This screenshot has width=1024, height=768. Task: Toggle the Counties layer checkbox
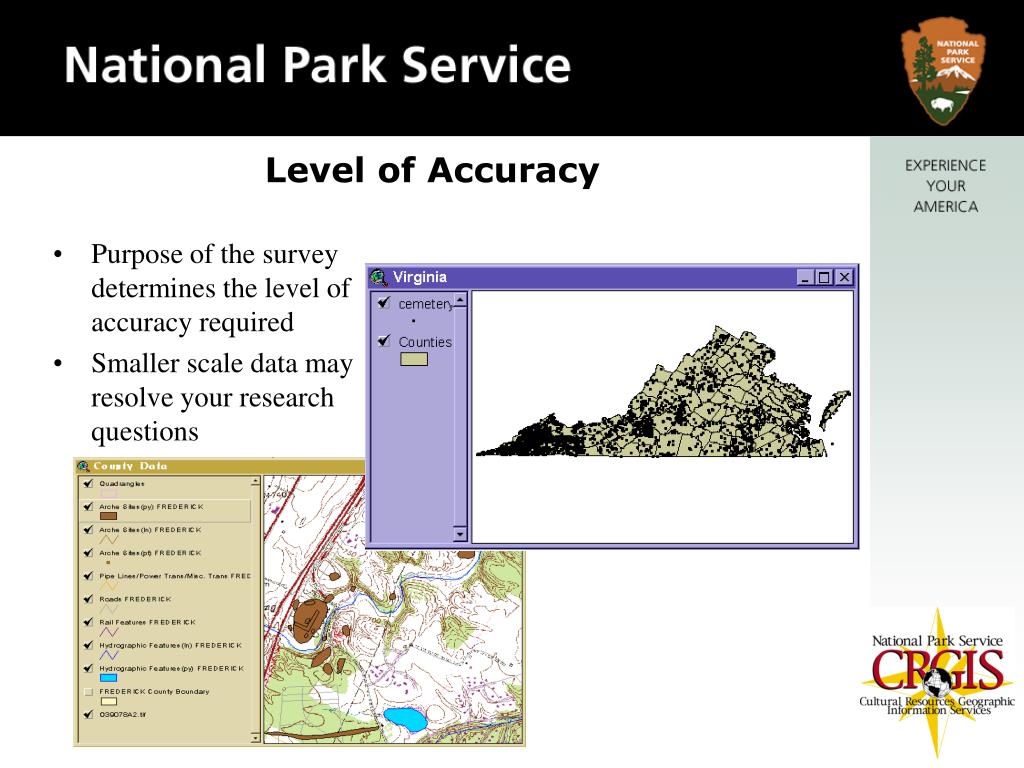tap(384, 341)
